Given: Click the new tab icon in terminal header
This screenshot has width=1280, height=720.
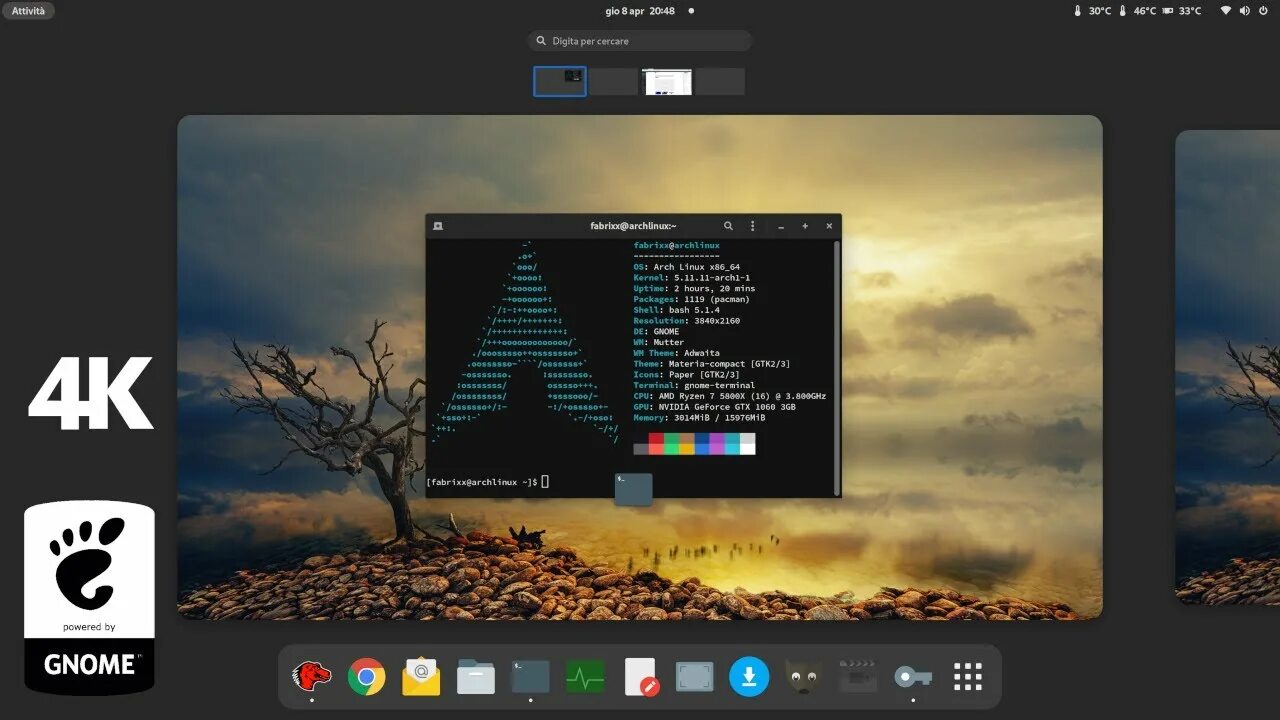Looking at the screenshot, I should (x=437, y=226).
